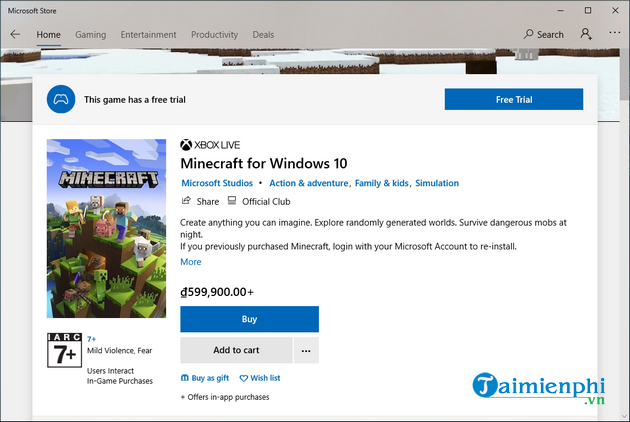Minimize the Microsoft Store window
The height and width of the screenshot is (422, 630).
[x=561, y=10]
